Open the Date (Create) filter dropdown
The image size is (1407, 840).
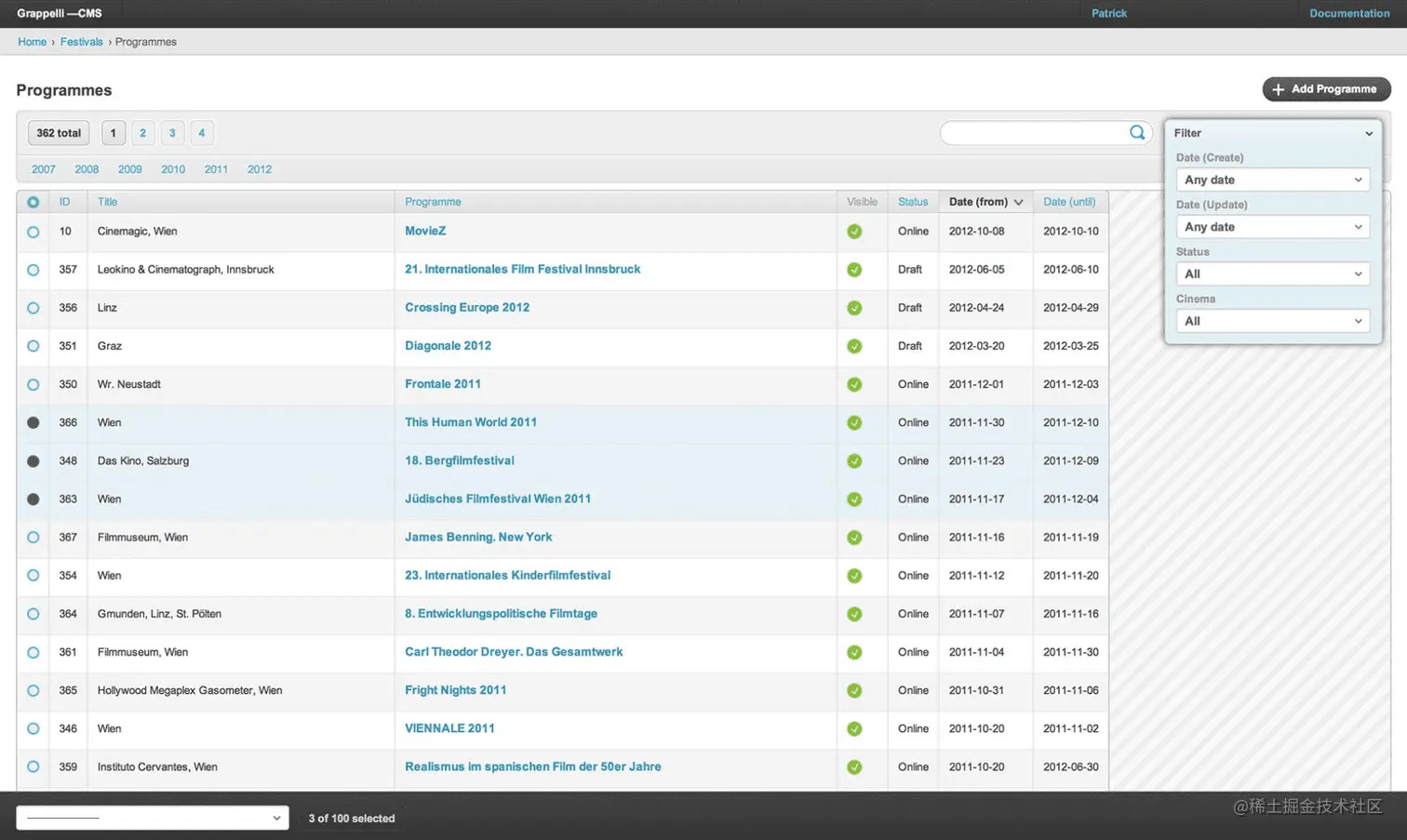[1273, 180]
